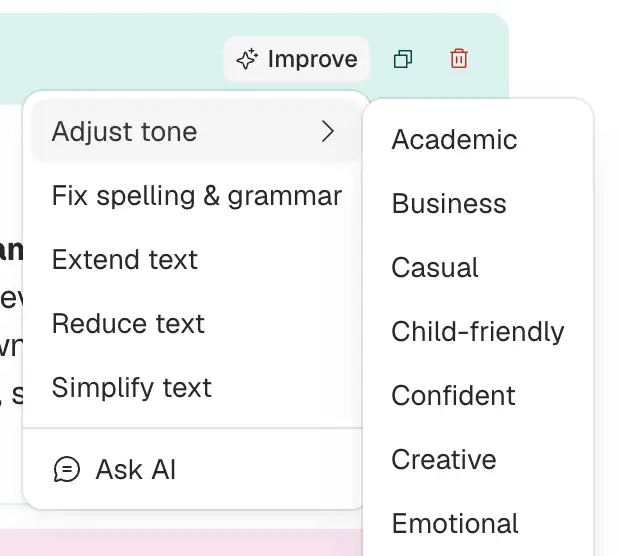Delete block with red trash icon
618x556 pixels.
459,59
